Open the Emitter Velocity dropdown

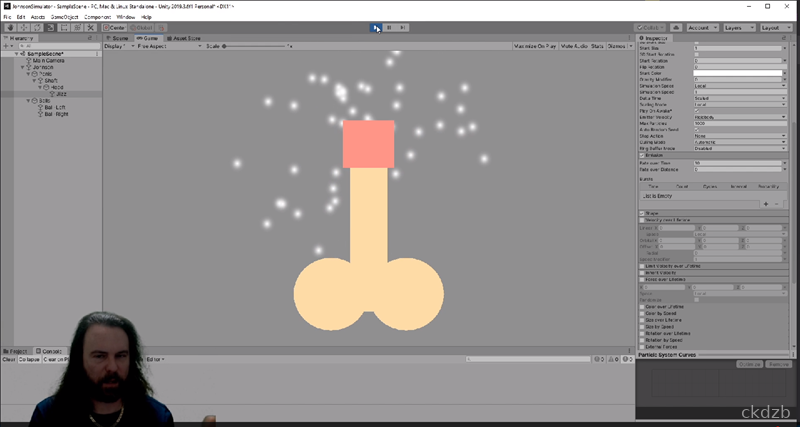point(740,117)
